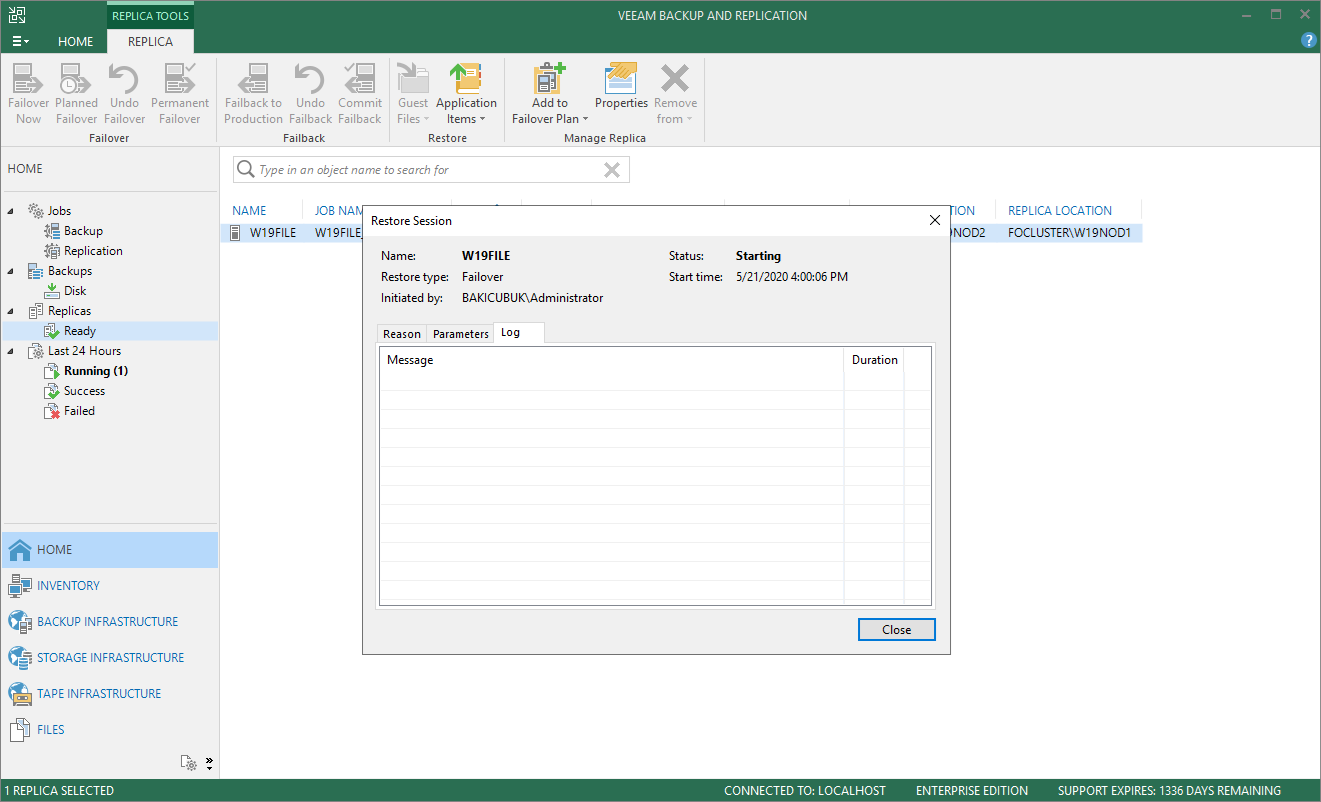Click the 1 REPLICA SELECTED status text
Screen dimensions: 1321x802
coord(60,791)
